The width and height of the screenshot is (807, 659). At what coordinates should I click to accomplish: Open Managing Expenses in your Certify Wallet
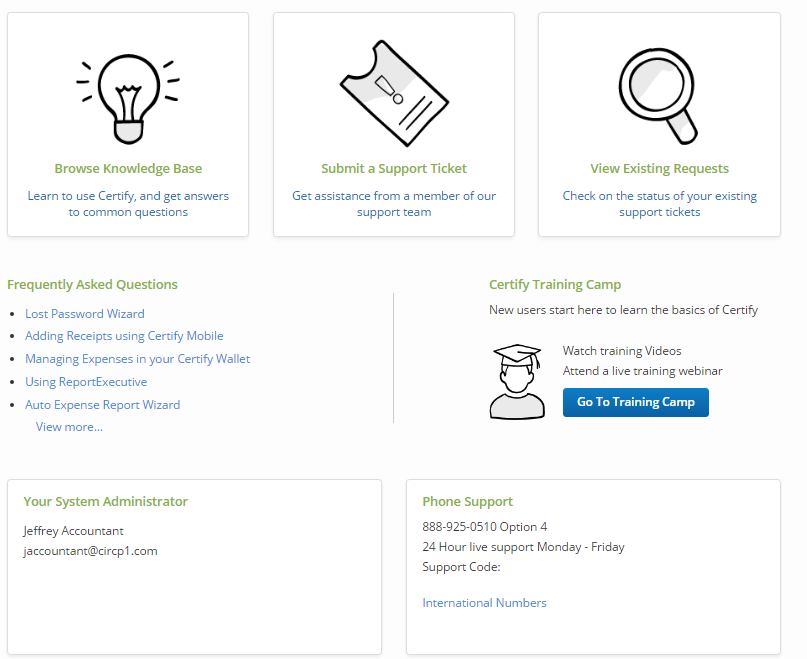tap(137, 359)
